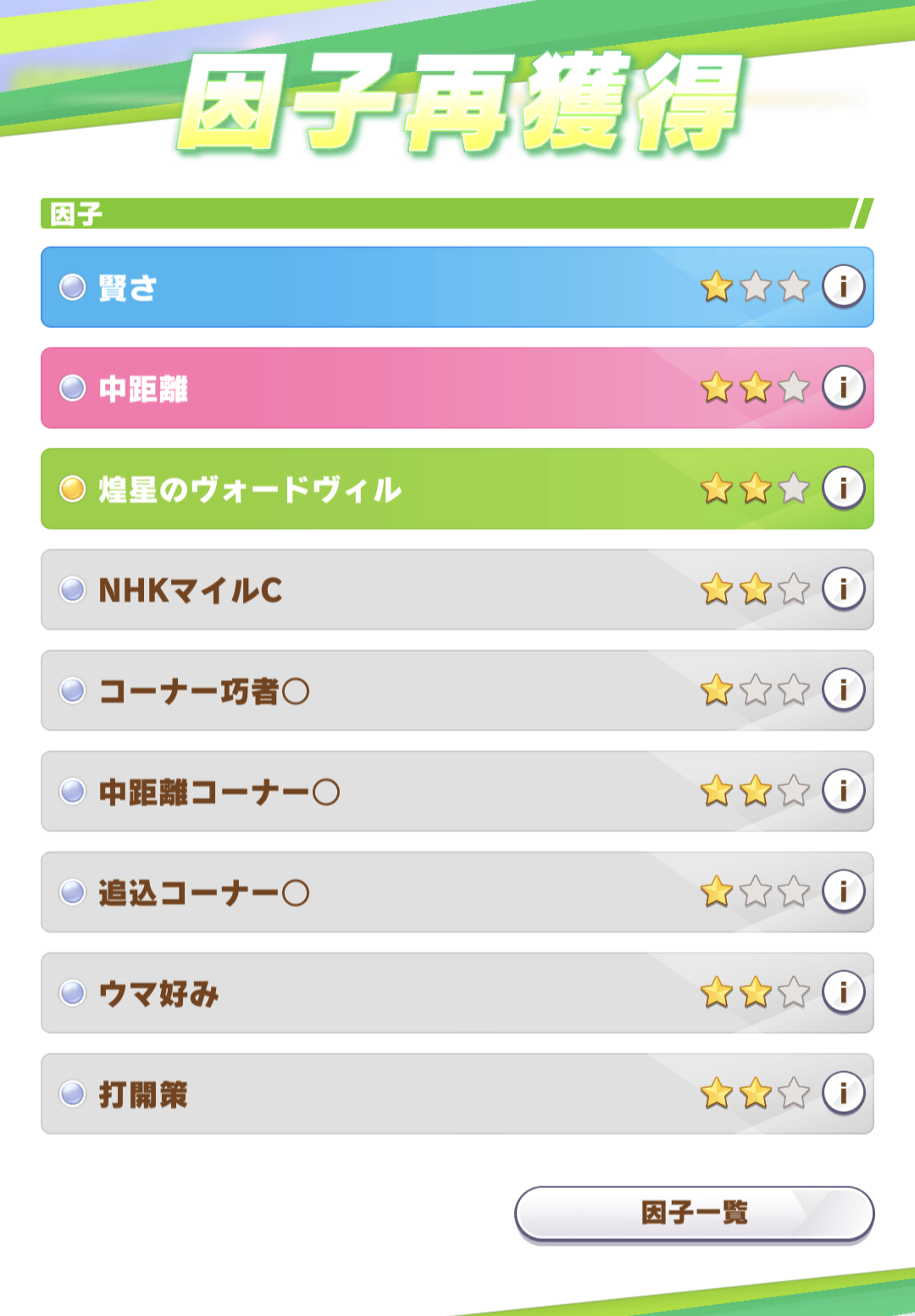Viewport: 915px width, 1316px height.
Task: Open info icon for 中距離 factor
Action: 843,387
